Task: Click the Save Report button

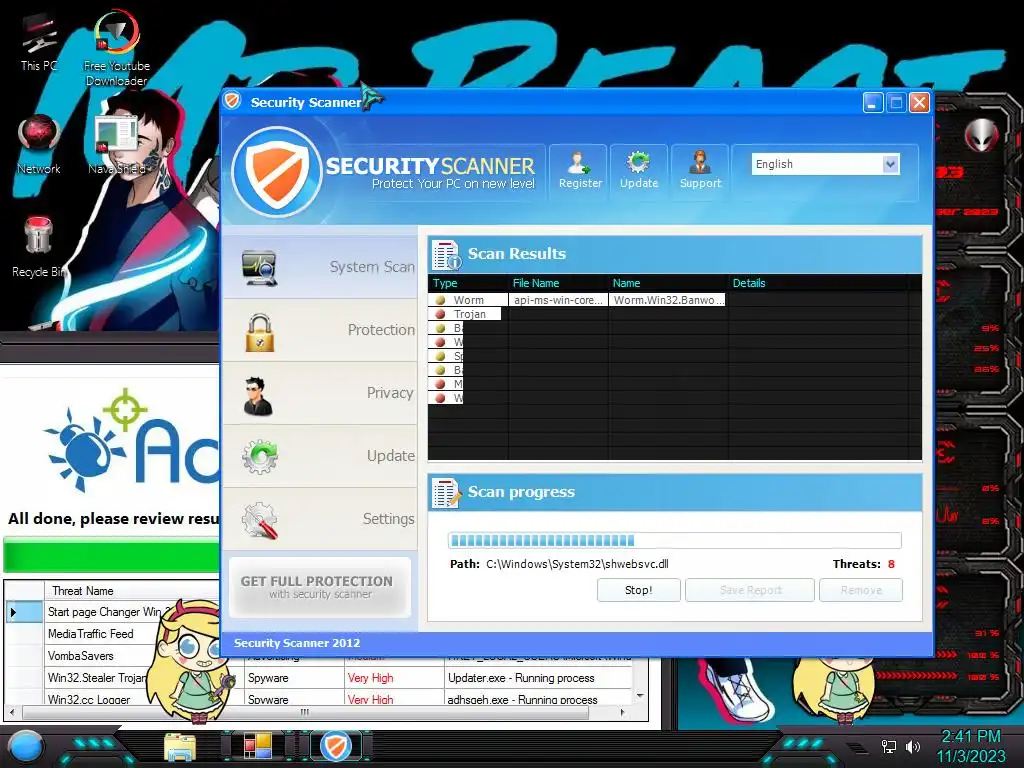Action: point(750,590)
